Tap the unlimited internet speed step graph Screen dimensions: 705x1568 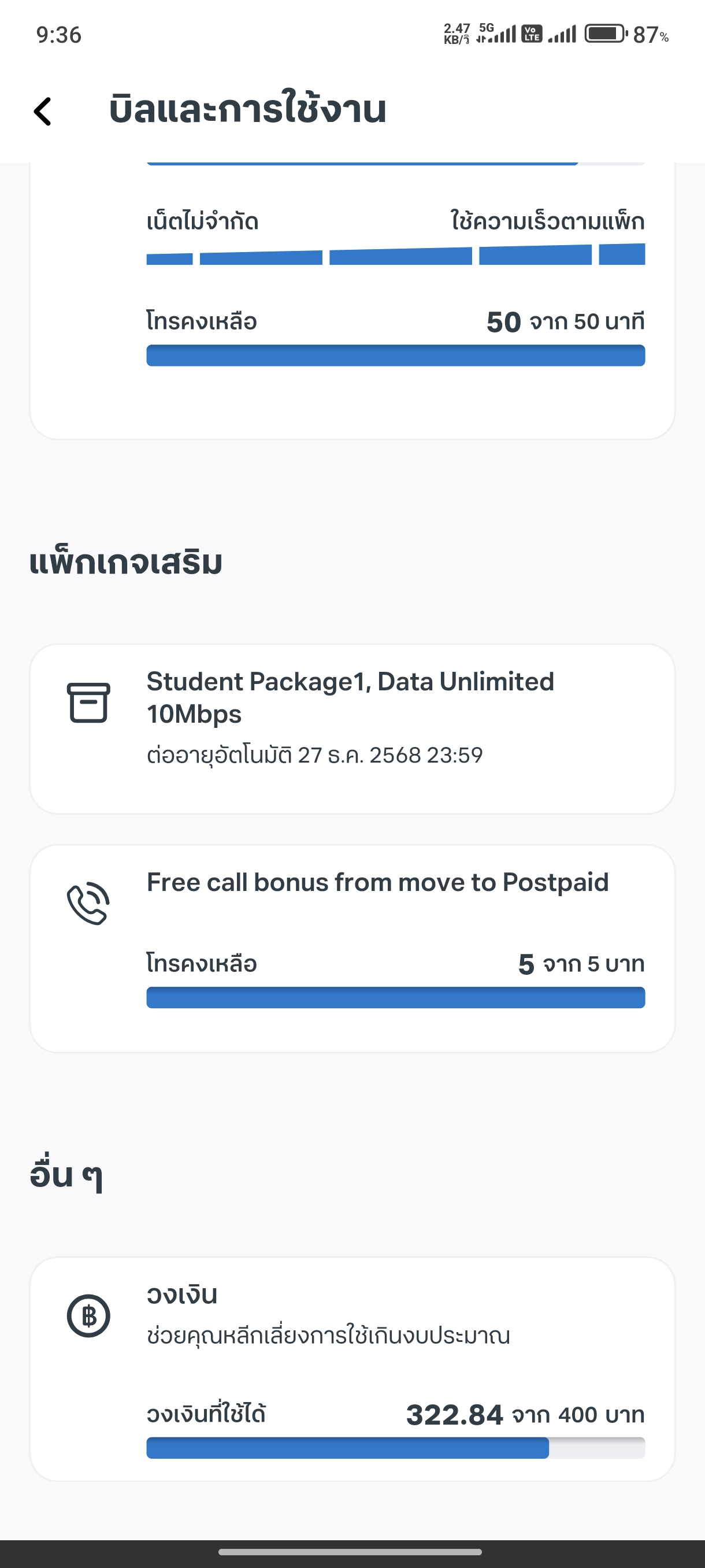[395, 254]
